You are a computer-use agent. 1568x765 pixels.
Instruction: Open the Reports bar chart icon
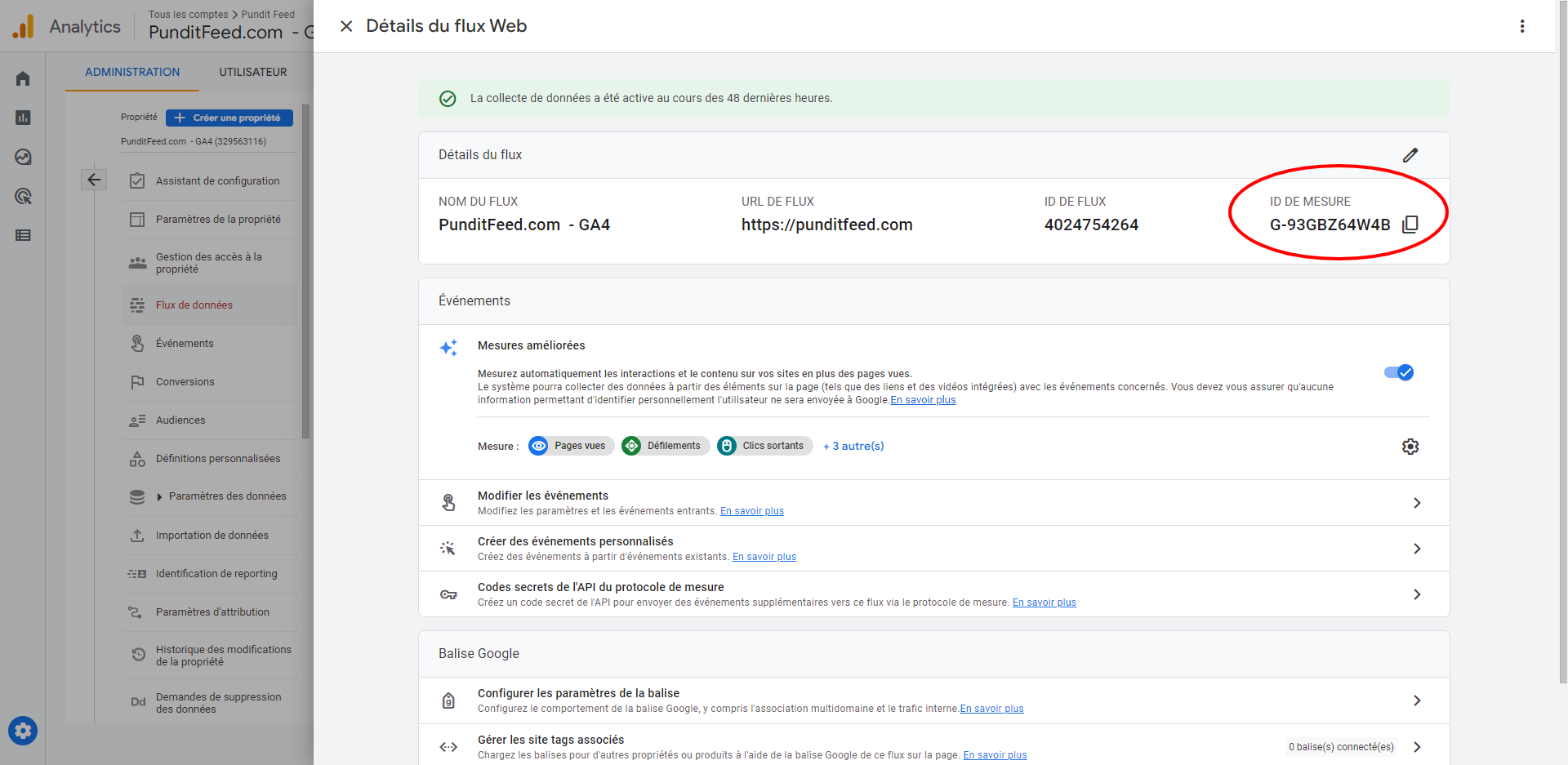(23, 118)
